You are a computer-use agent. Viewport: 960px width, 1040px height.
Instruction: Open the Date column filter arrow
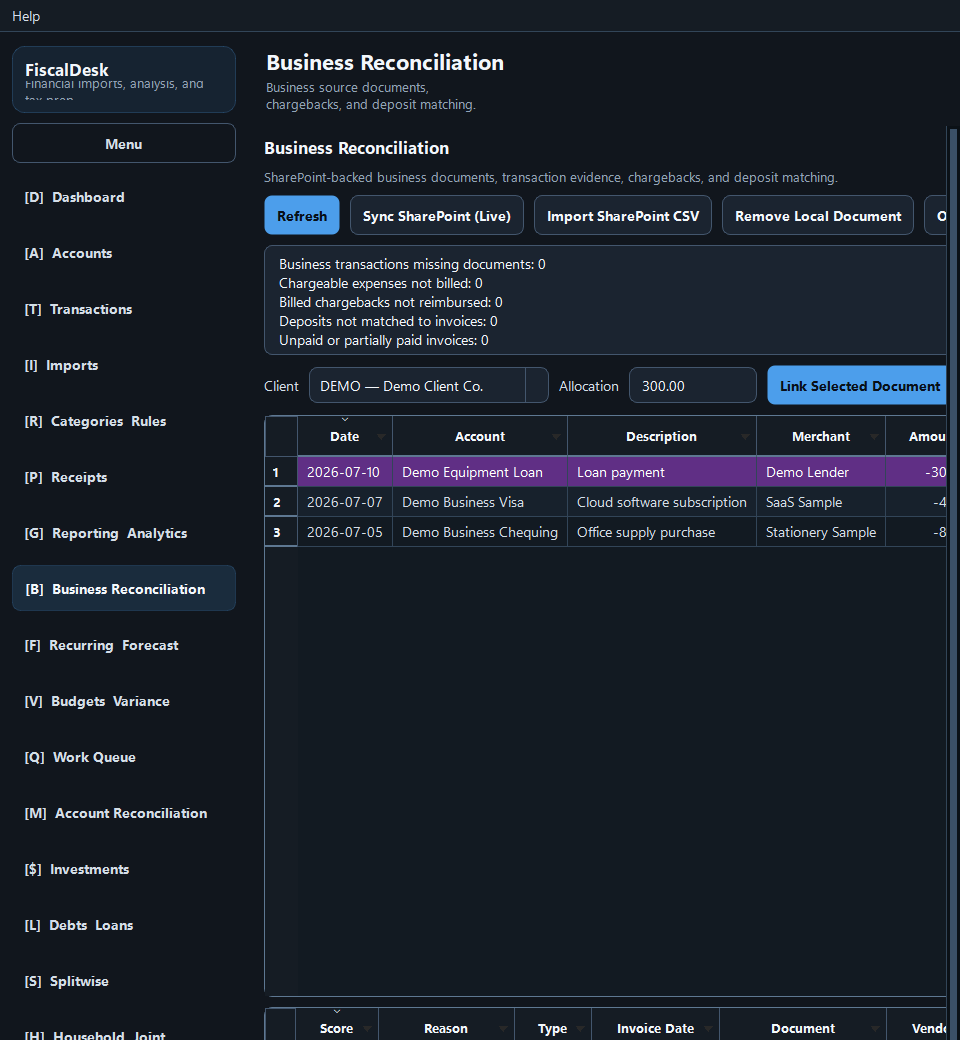click(x=381, y=436)
